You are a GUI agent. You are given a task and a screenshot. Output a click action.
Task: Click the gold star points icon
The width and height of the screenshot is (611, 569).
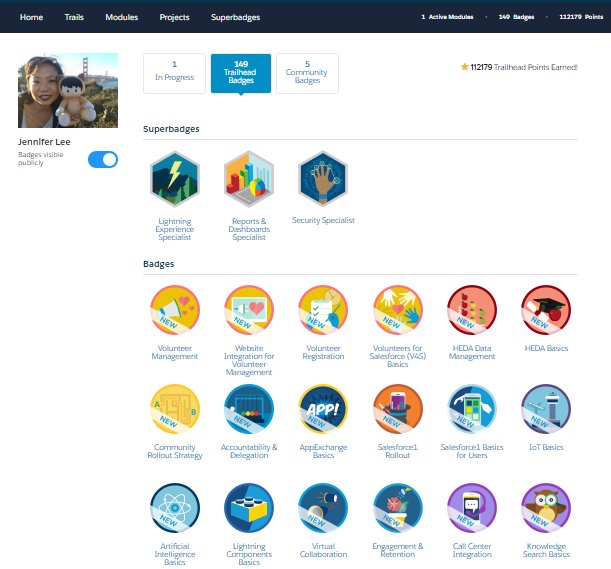(x=464, y=67)
